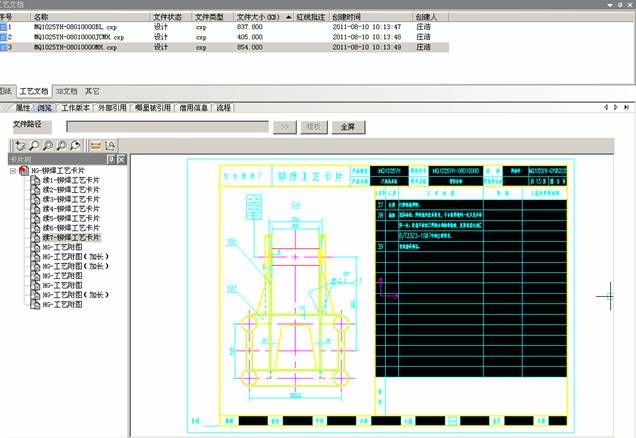Image resolution: width=636 pixels, height=438 pixels.
Task: Select file row MQ1025TH-08010000JCMX.exp
Action: (x=80, y=36)
